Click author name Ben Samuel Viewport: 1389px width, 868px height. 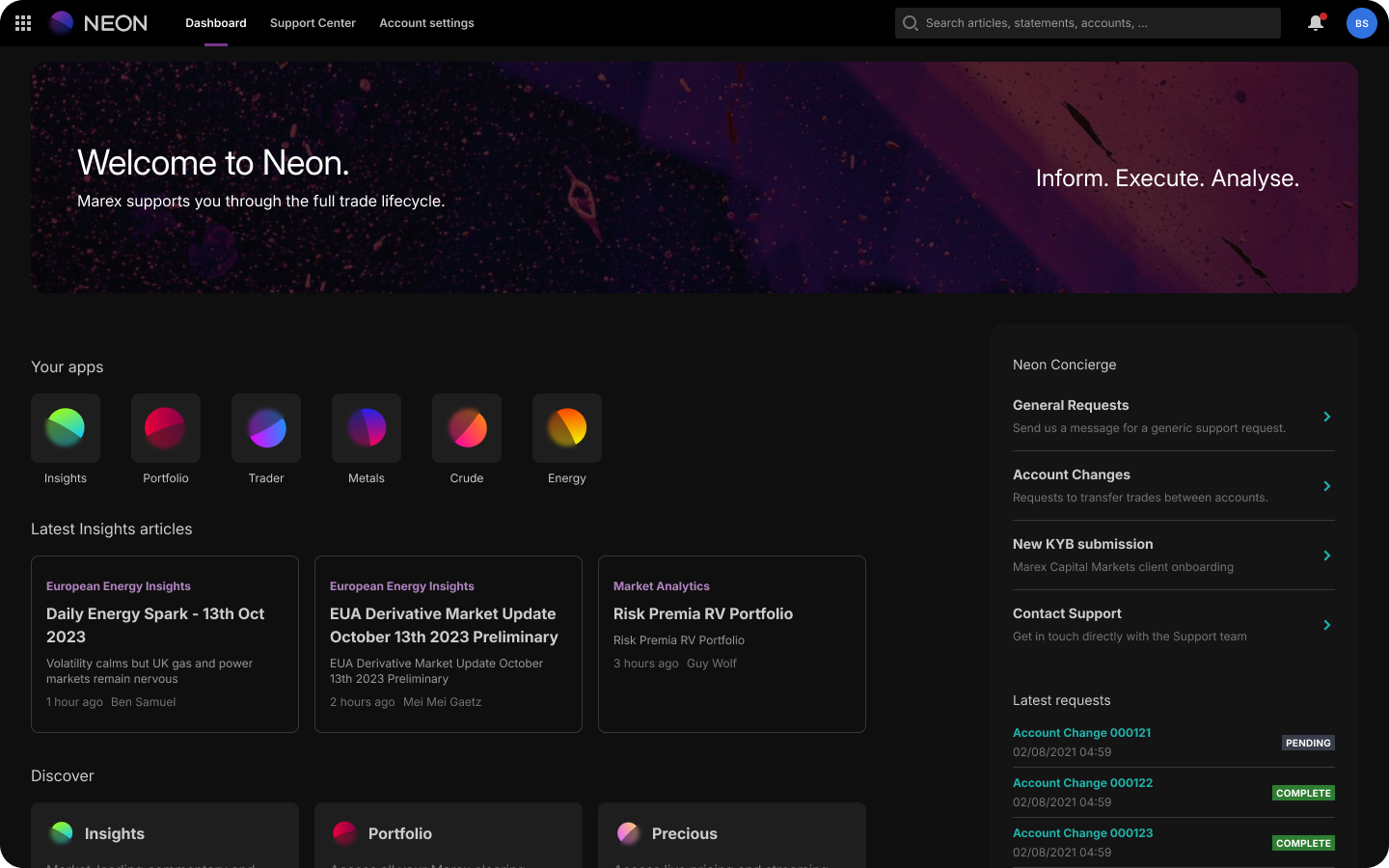144,702
